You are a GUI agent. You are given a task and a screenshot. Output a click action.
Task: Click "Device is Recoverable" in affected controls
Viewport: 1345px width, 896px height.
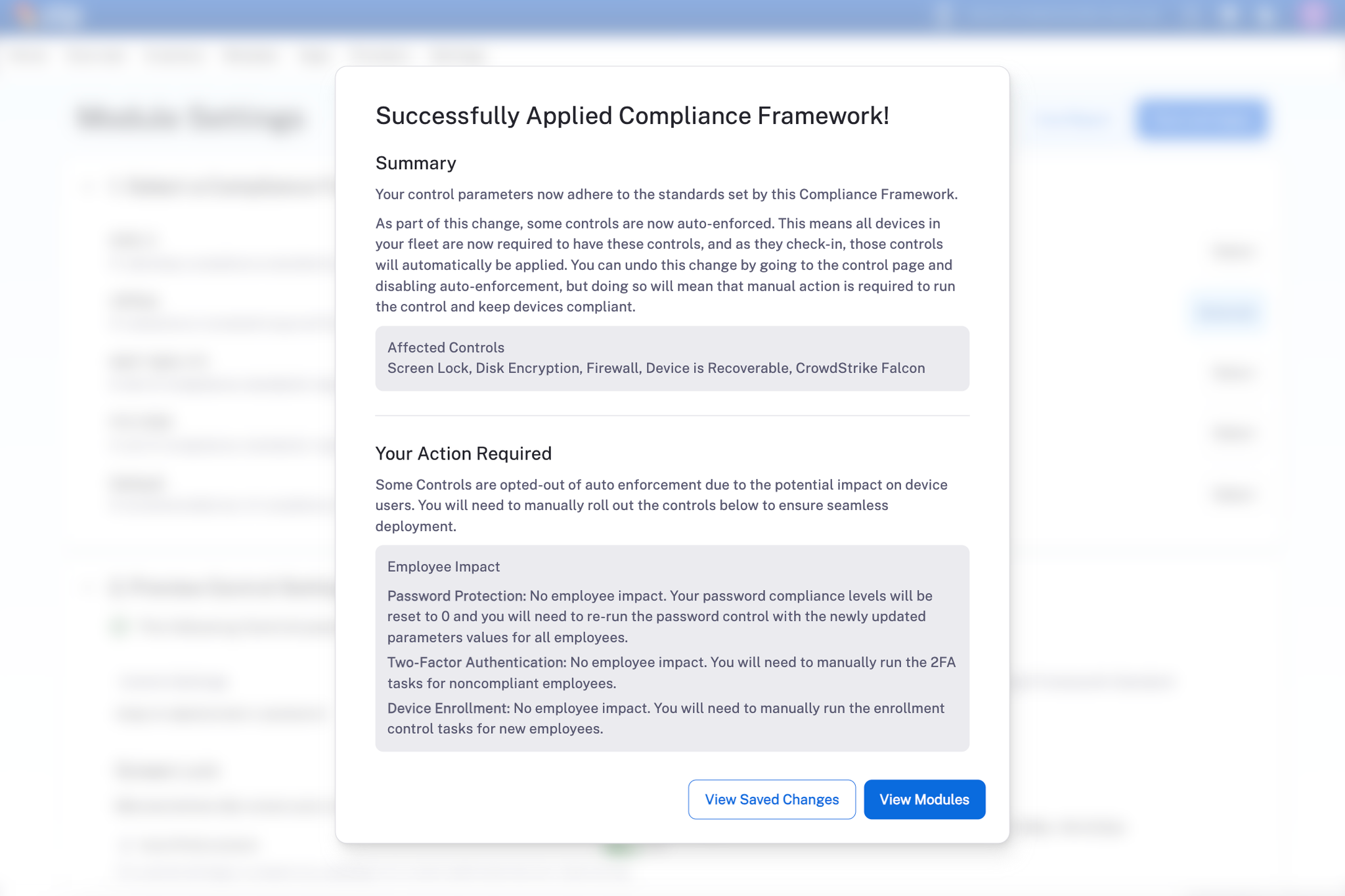click(717, 368)
